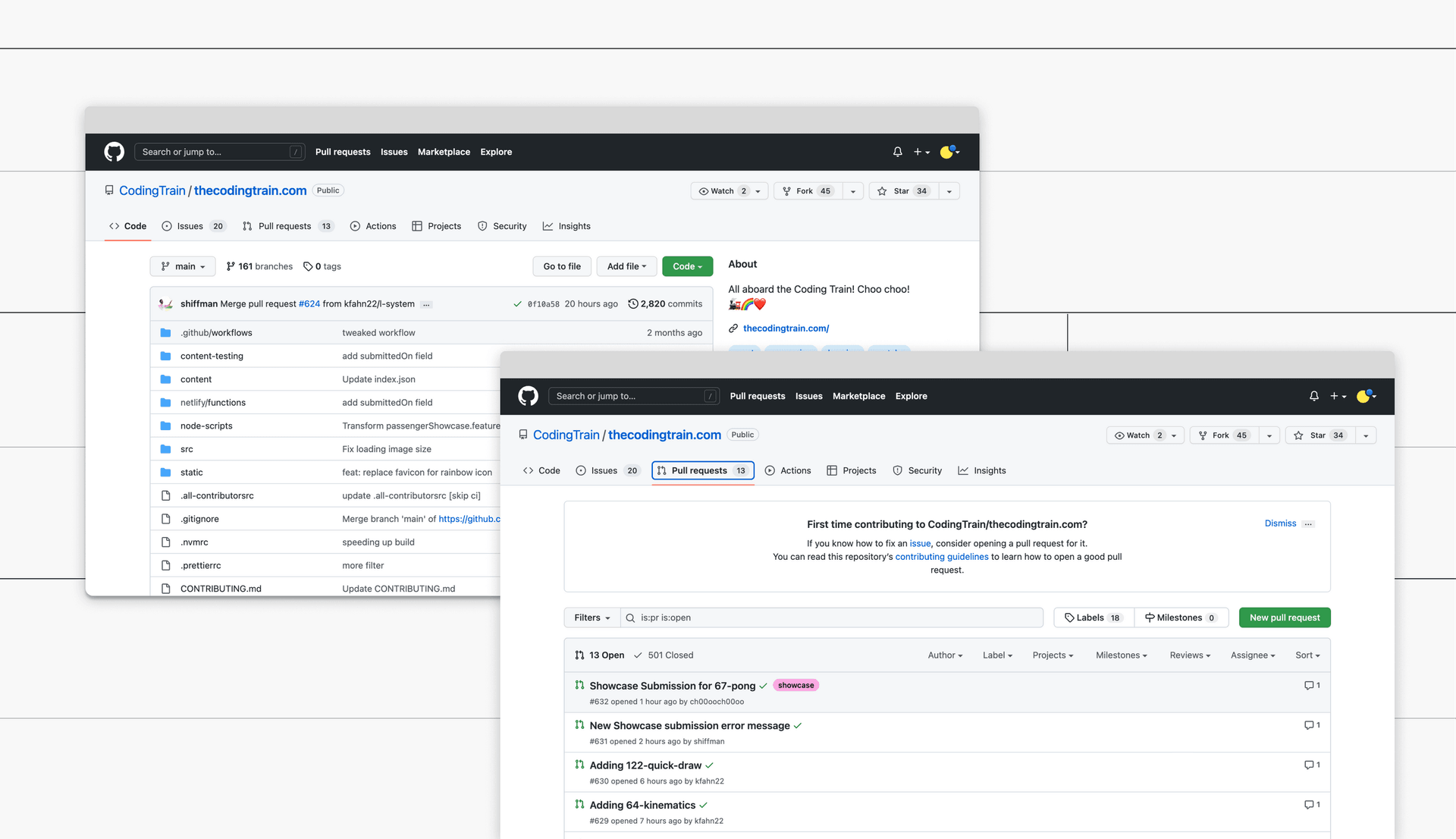This screenshot has height=839, width=1456.
Task: Switch to the Insights tab in front window
Action: click(x=982, y=470)
